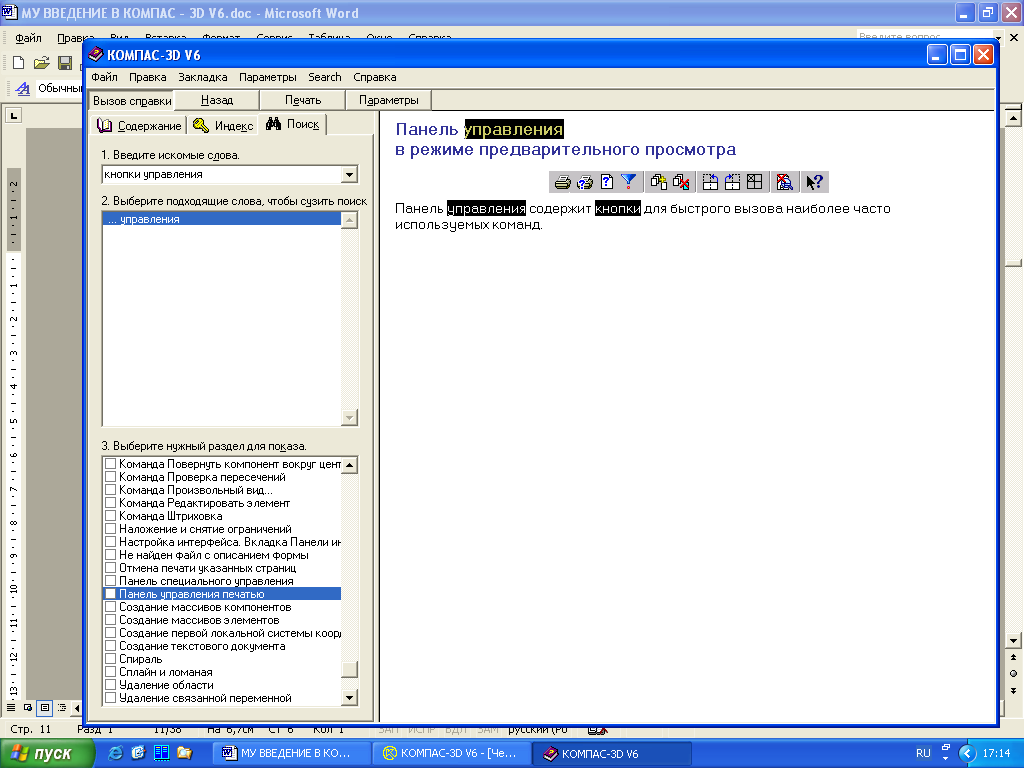1024x768 pixels.
Task: Click the Word vertical scrollbar thumb
Action: pos(1013,263)
